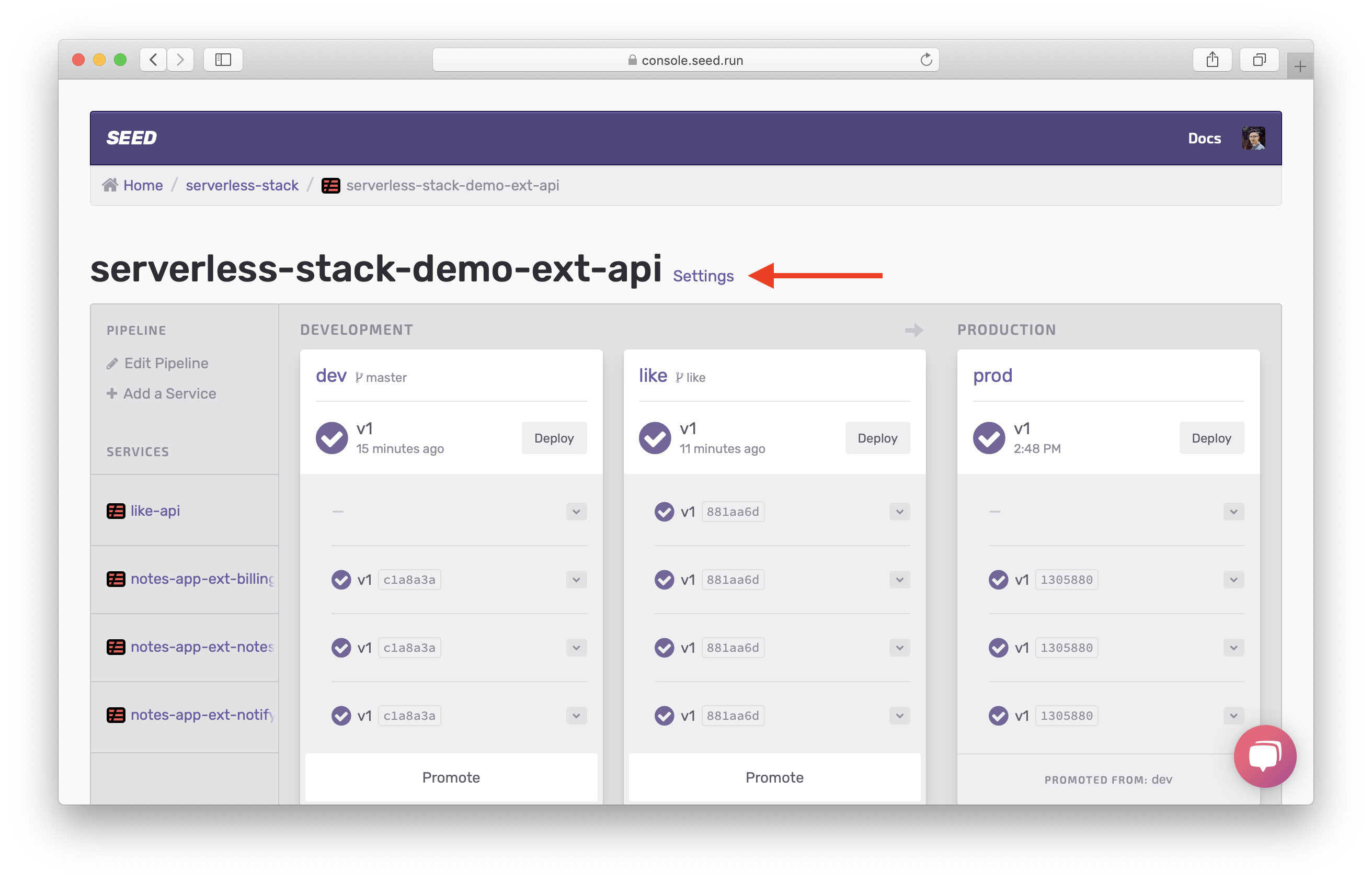Click the user avatar in header
The width and height of the screenshot is (1372, 882).
click(x=1253, y=138)
